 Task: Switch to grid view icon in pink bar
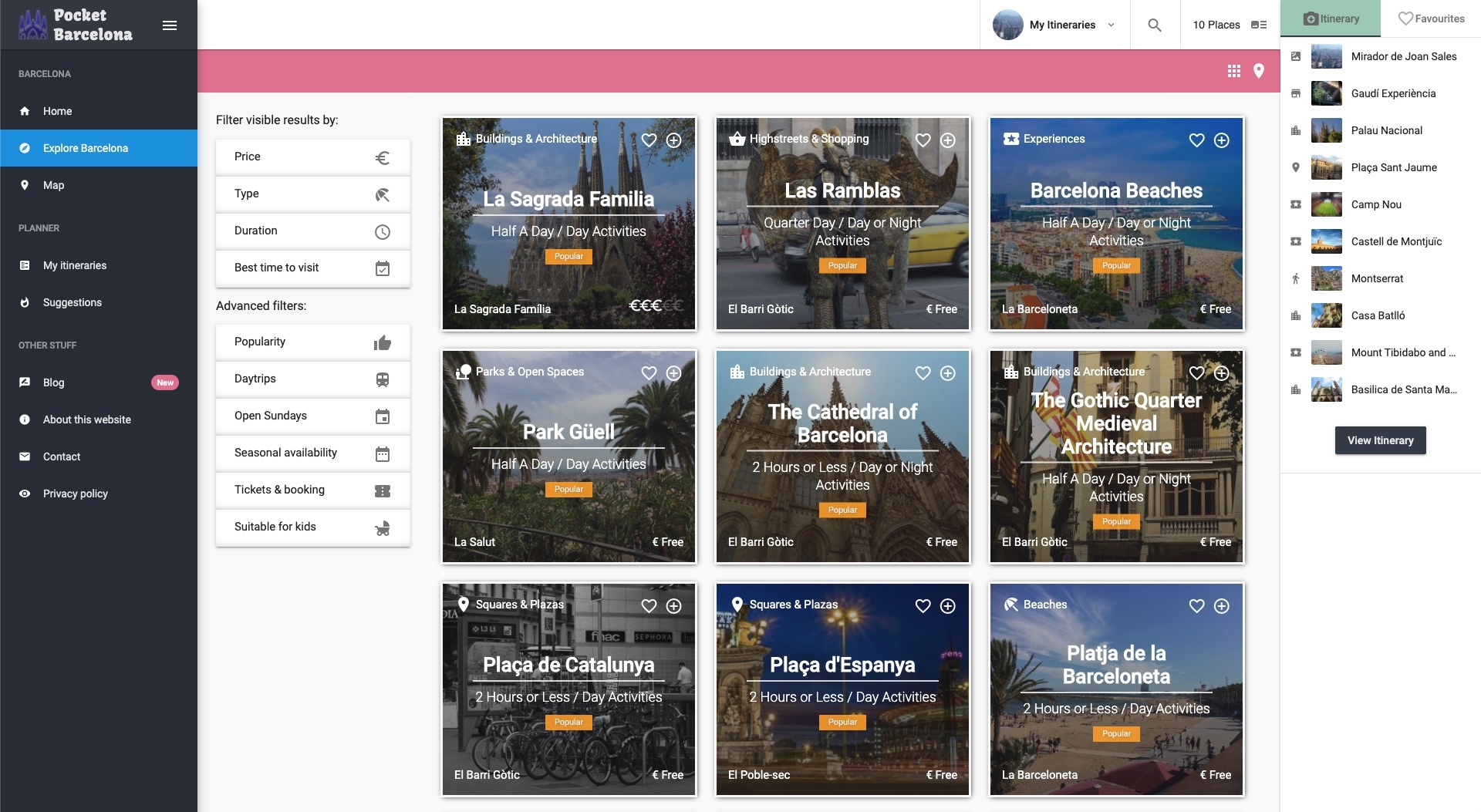coord(1233,71)
